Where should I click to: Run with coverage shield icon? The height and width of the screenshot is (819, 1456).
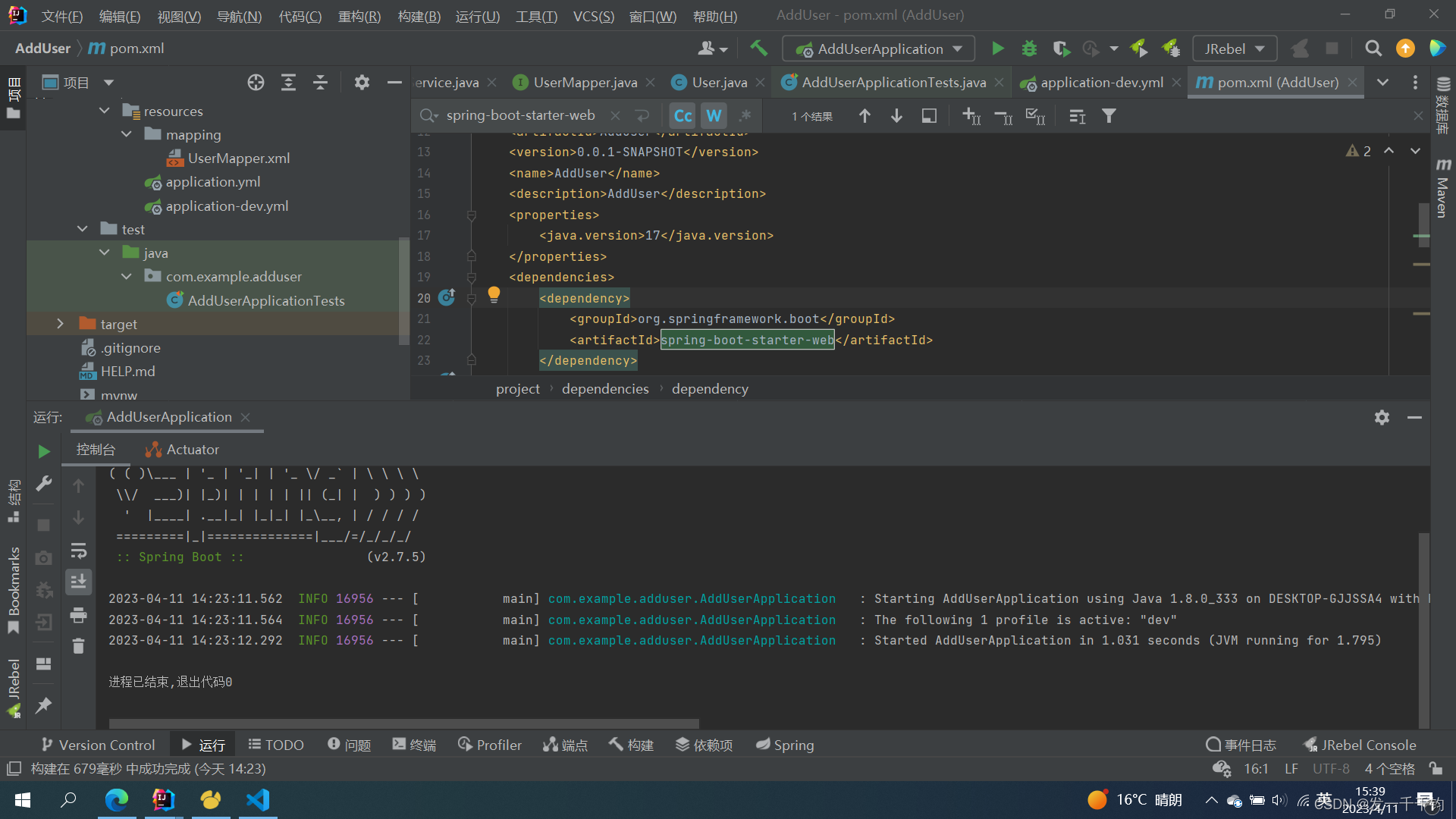(x=1061, y=49)
